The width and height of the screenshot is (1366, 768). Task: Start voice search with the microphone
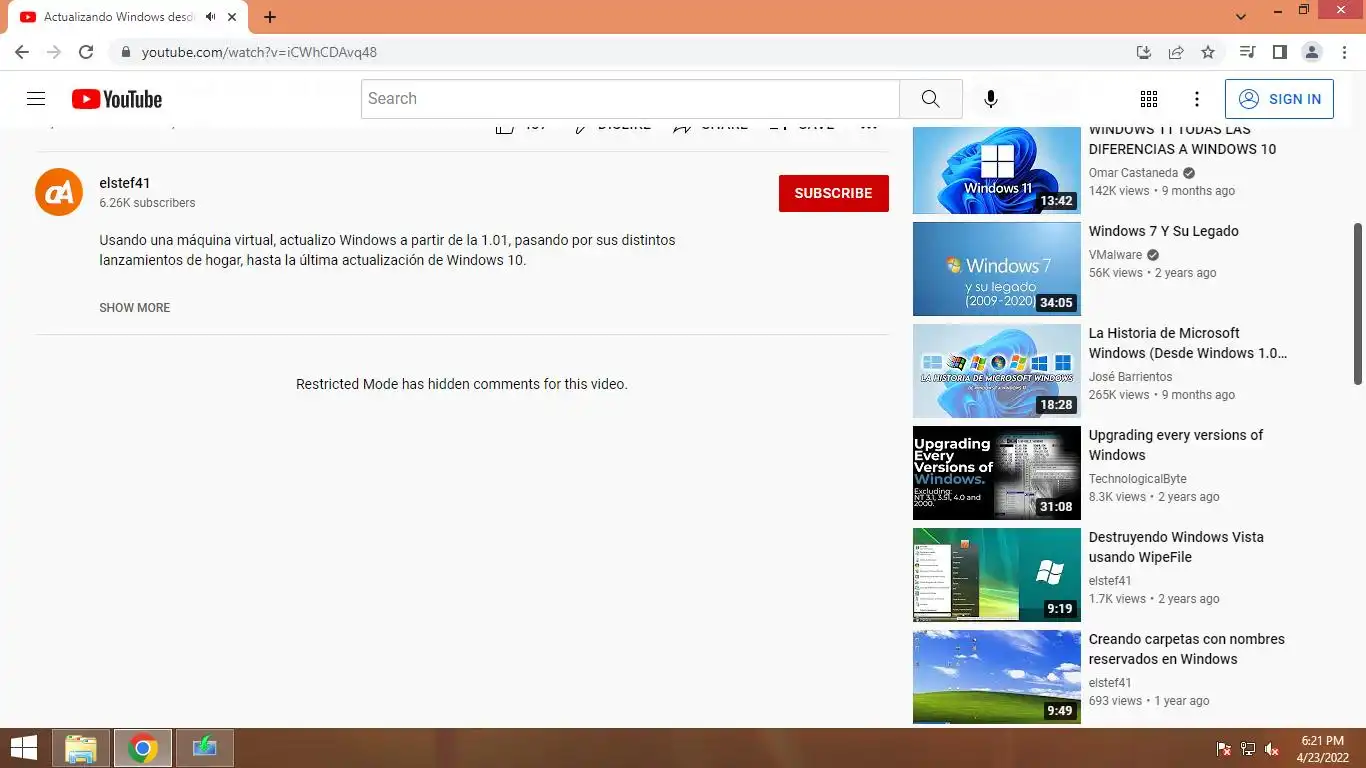(990, 99)
